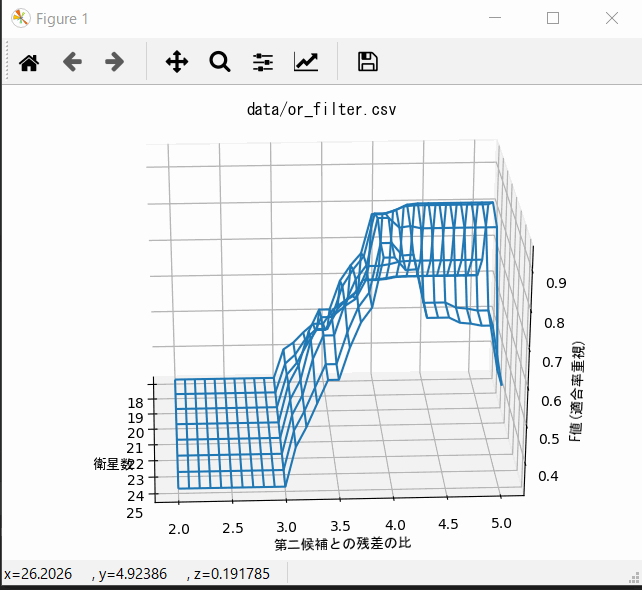
Task: Open the Configure subplots dialog
Action: pyautogui.click(x=263, y=62)
